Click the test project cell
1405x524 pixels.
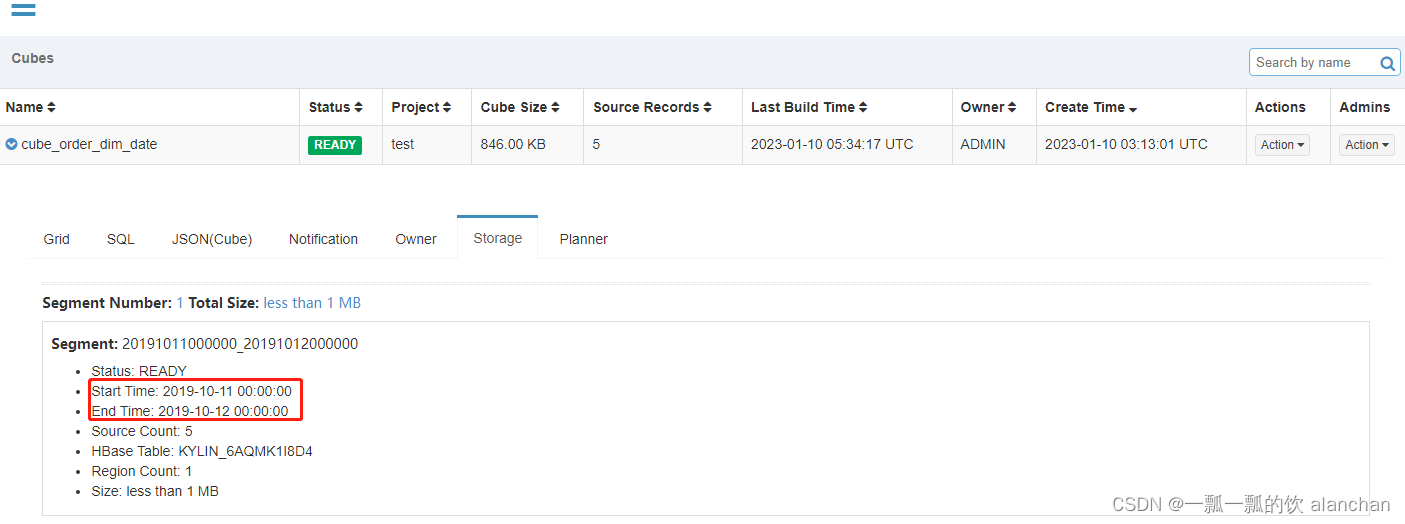point(403,144)
